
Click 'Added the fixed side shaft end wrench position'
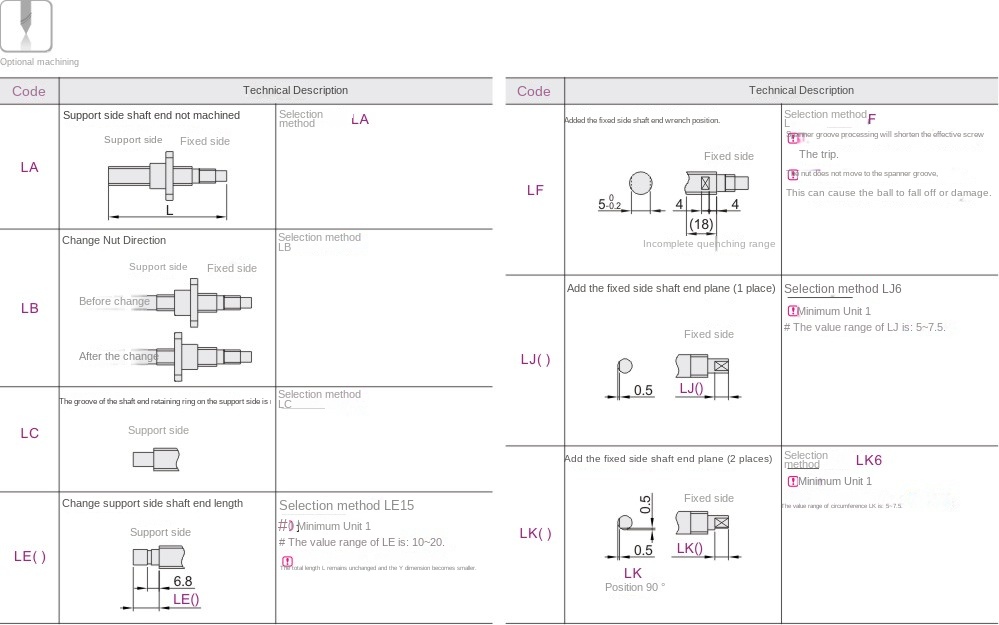click(642, 120)
